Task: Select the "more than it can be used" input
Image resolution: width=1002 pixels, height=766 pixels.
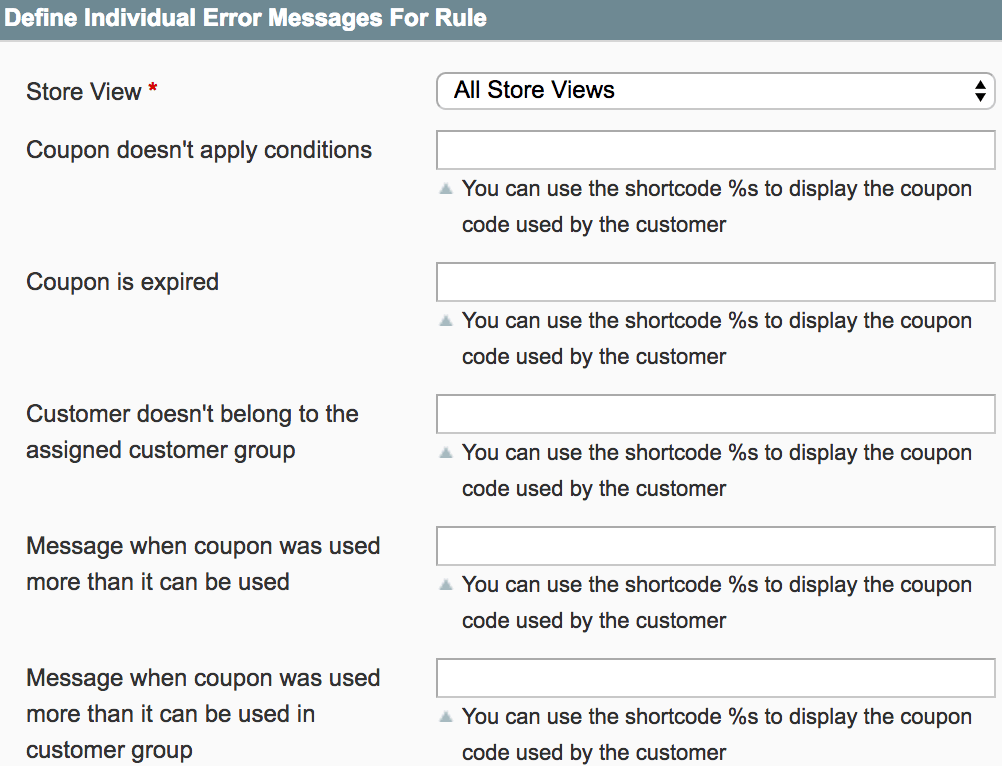Action: pos(715,546)
